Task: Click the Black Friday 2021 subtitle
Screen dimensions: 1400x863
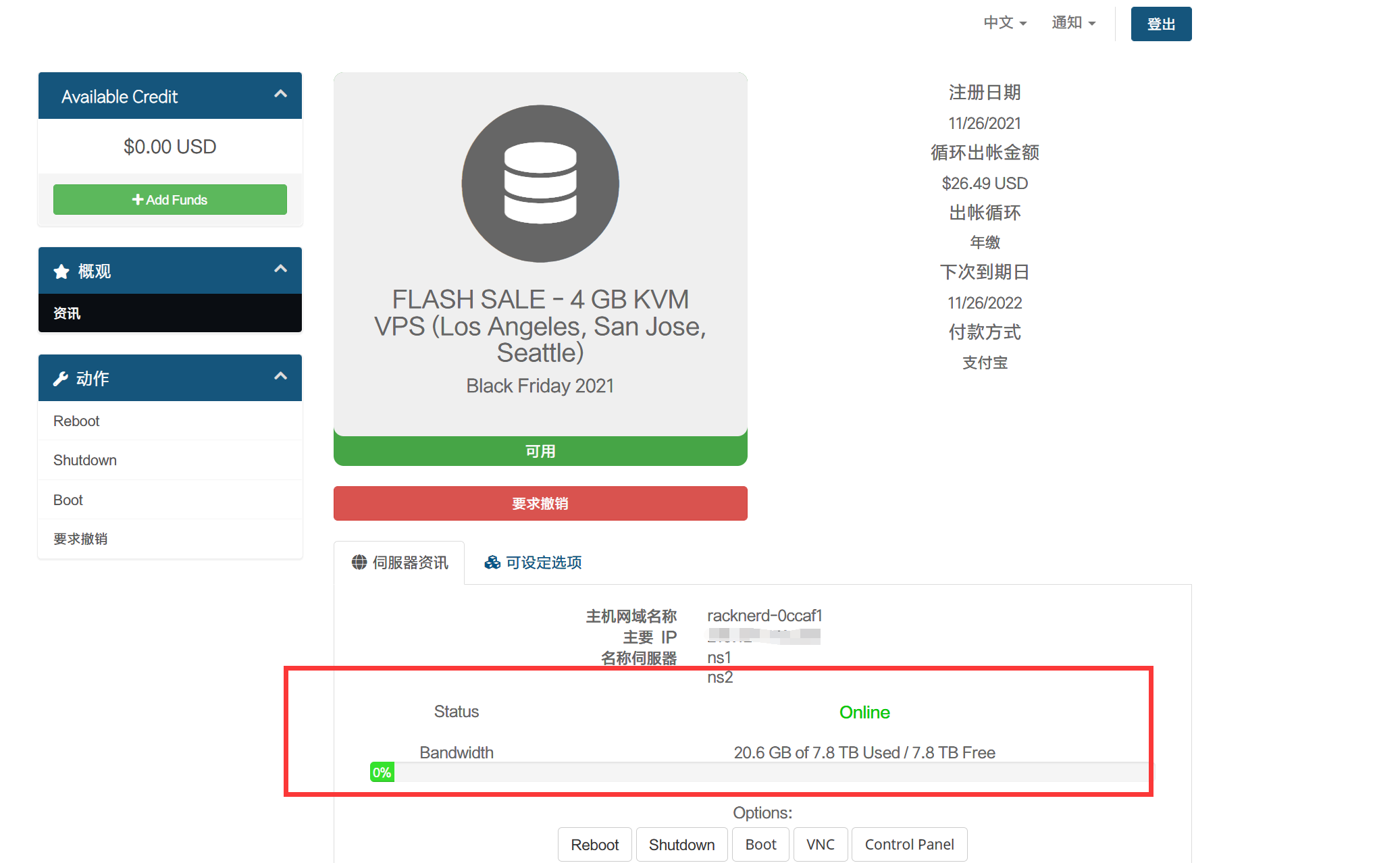Action: [540, 386]
